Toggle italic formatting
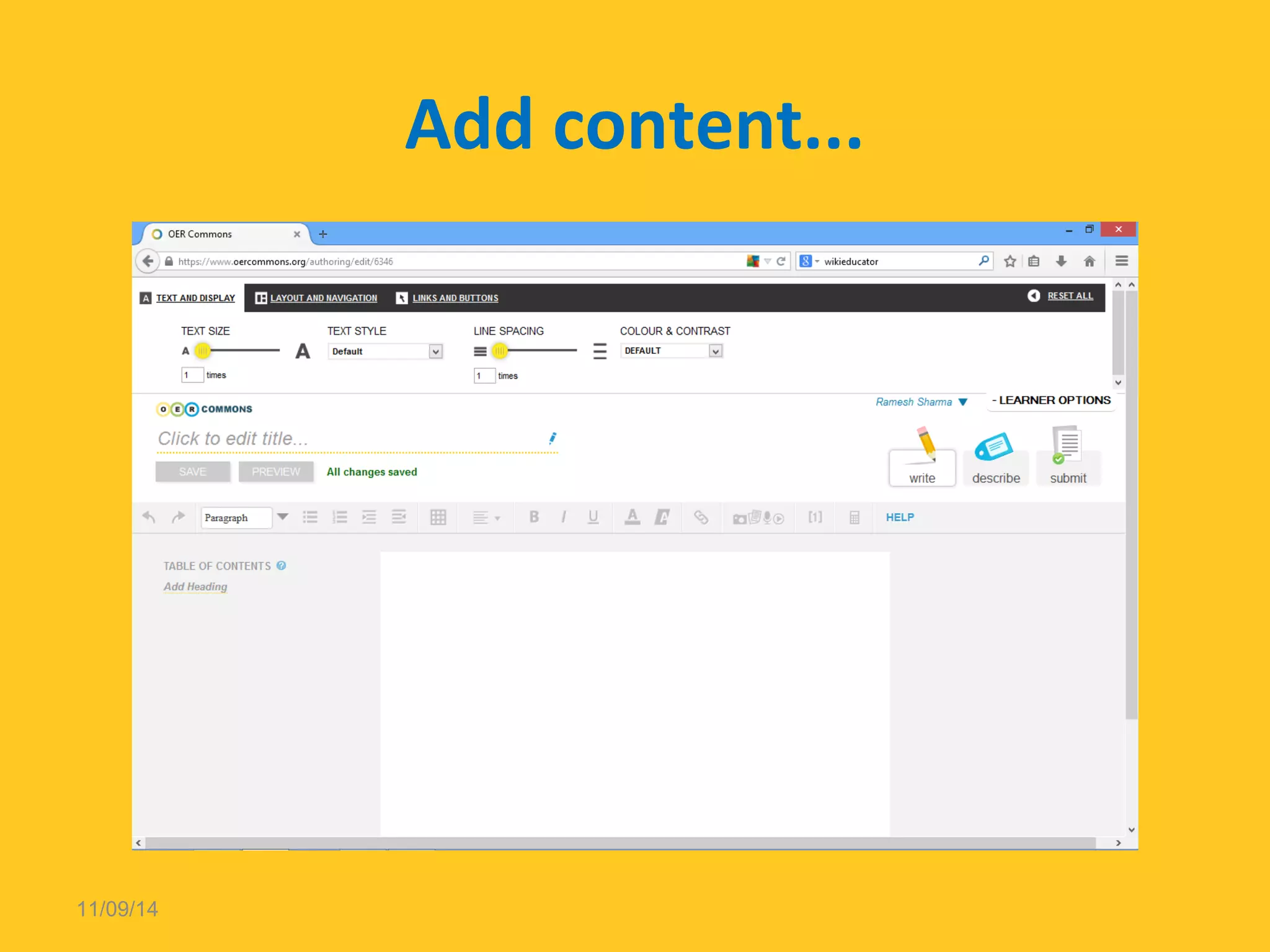The width and height of the screenshot is (1270, 952). [564, 517]
